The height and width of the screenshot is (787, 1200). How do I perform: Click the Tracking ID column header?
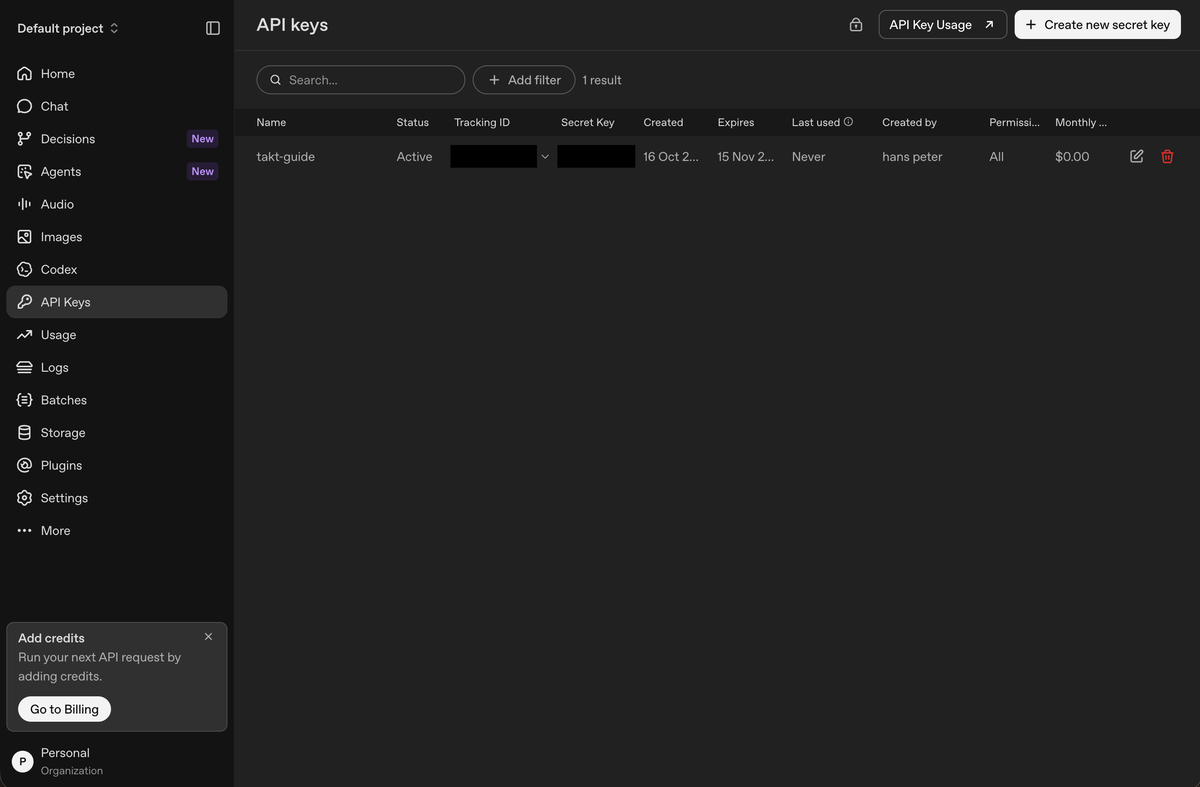tap(482, 122)
